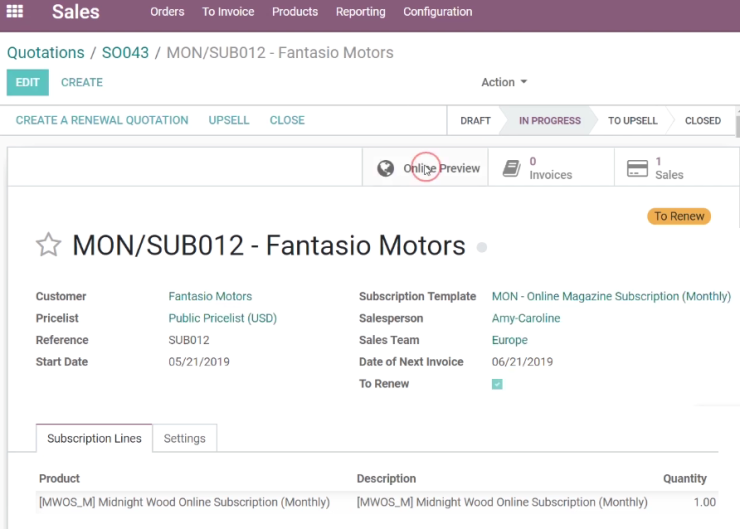Click the Sales app title
This screenshot has height=529, width=740.
tap(76, 12)
